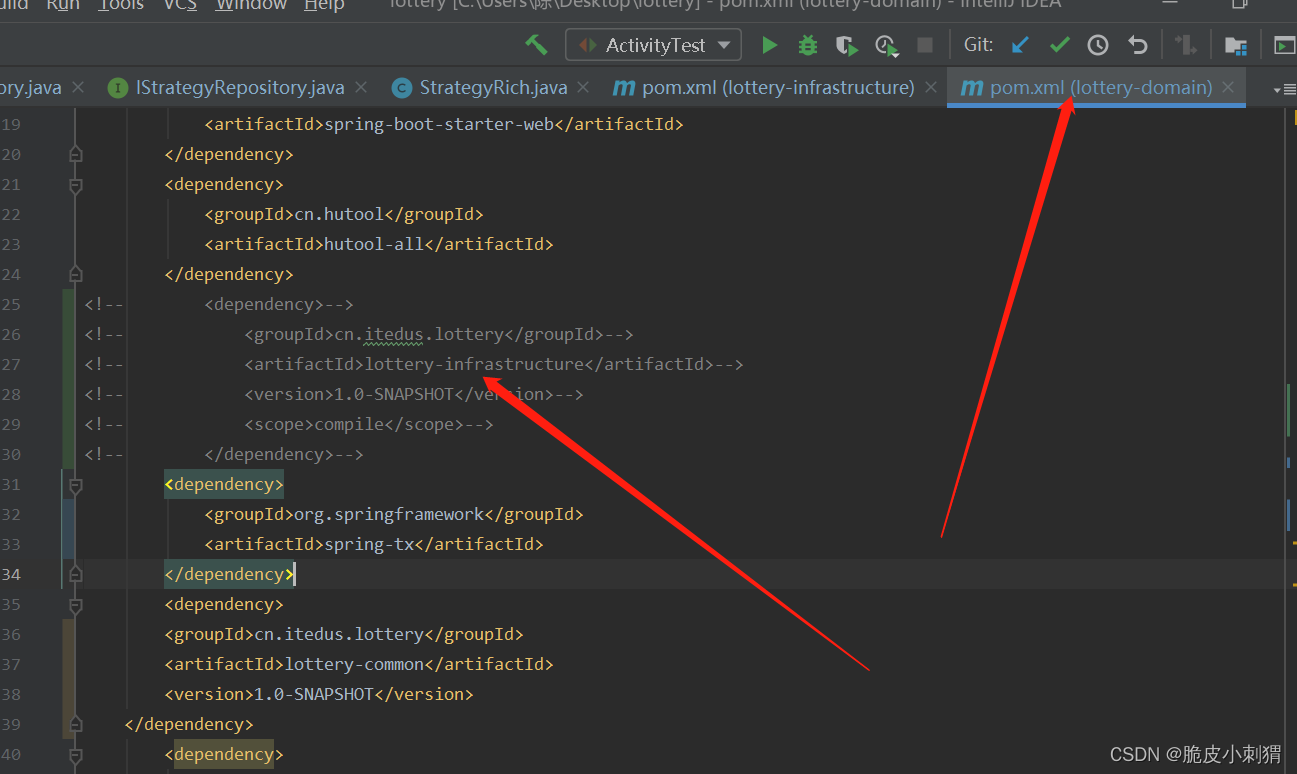
Task: Roll back changes with the undo arrow icon
Action: pyautogui.click(x=1137, y=44)
